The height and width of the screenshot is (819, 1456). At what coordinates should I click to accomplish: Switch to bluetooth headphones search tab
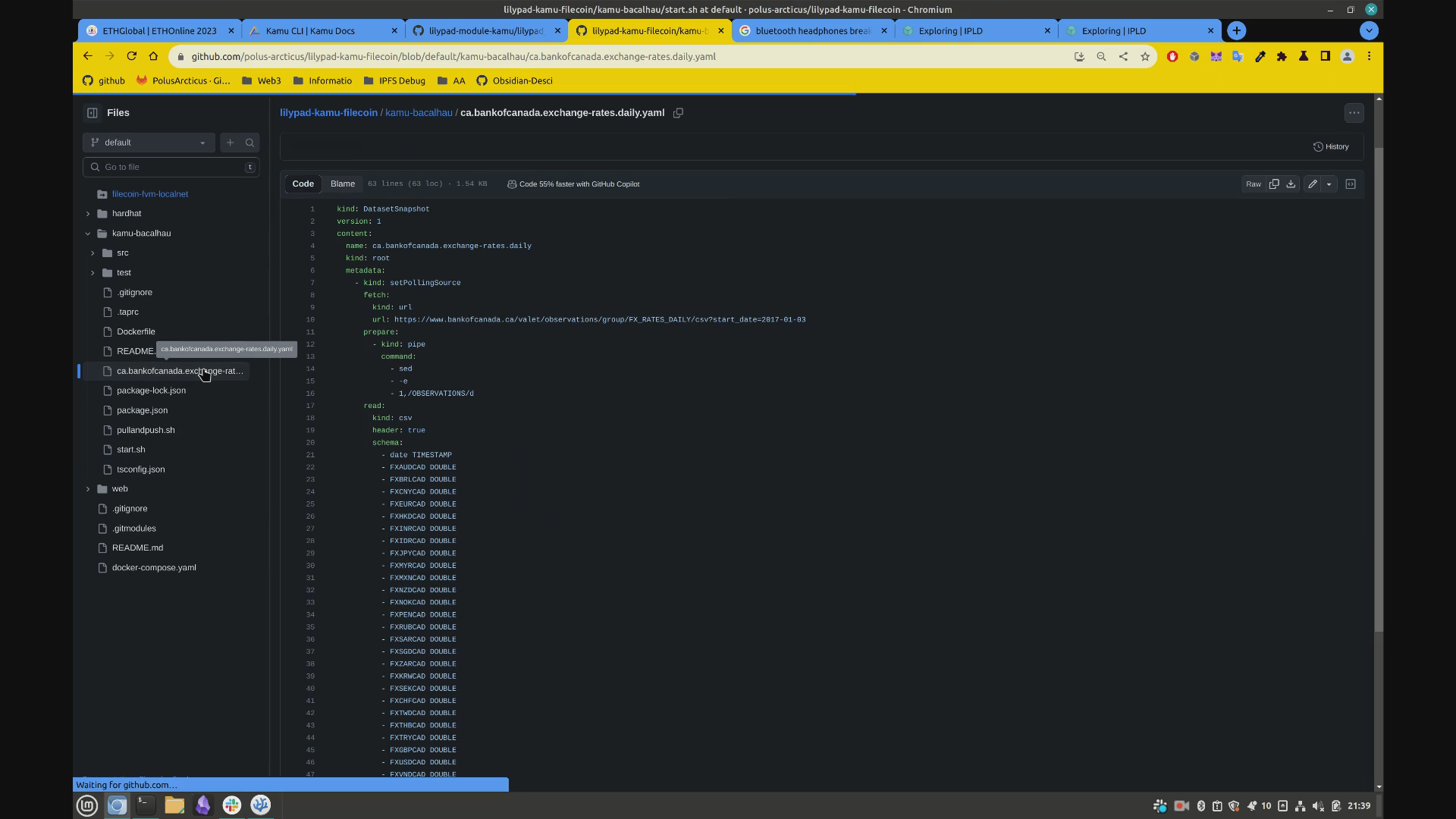tap(813, 31)
